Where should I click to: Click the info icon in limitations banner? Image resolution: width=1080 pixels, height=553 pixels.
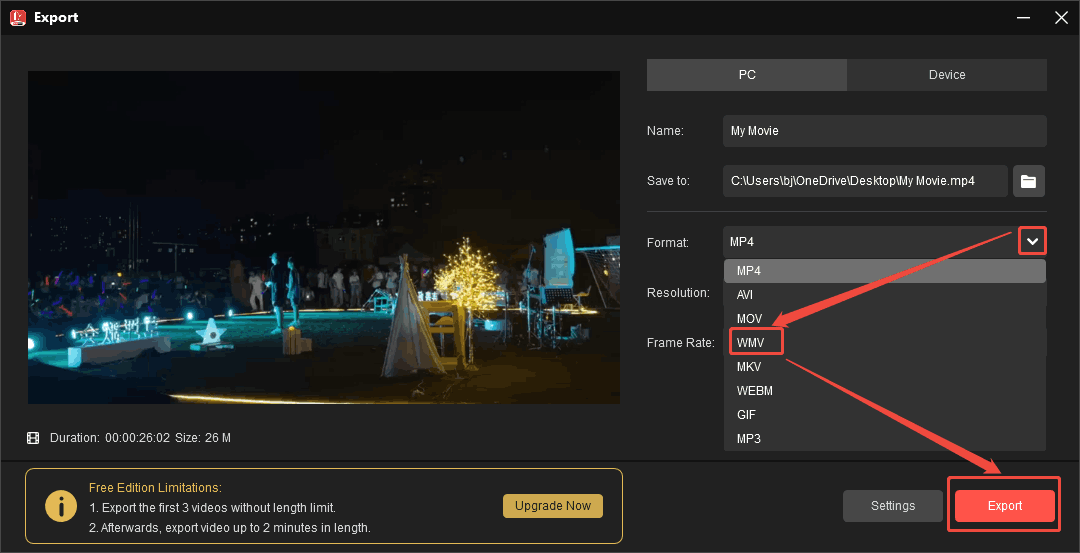[62, 507]
